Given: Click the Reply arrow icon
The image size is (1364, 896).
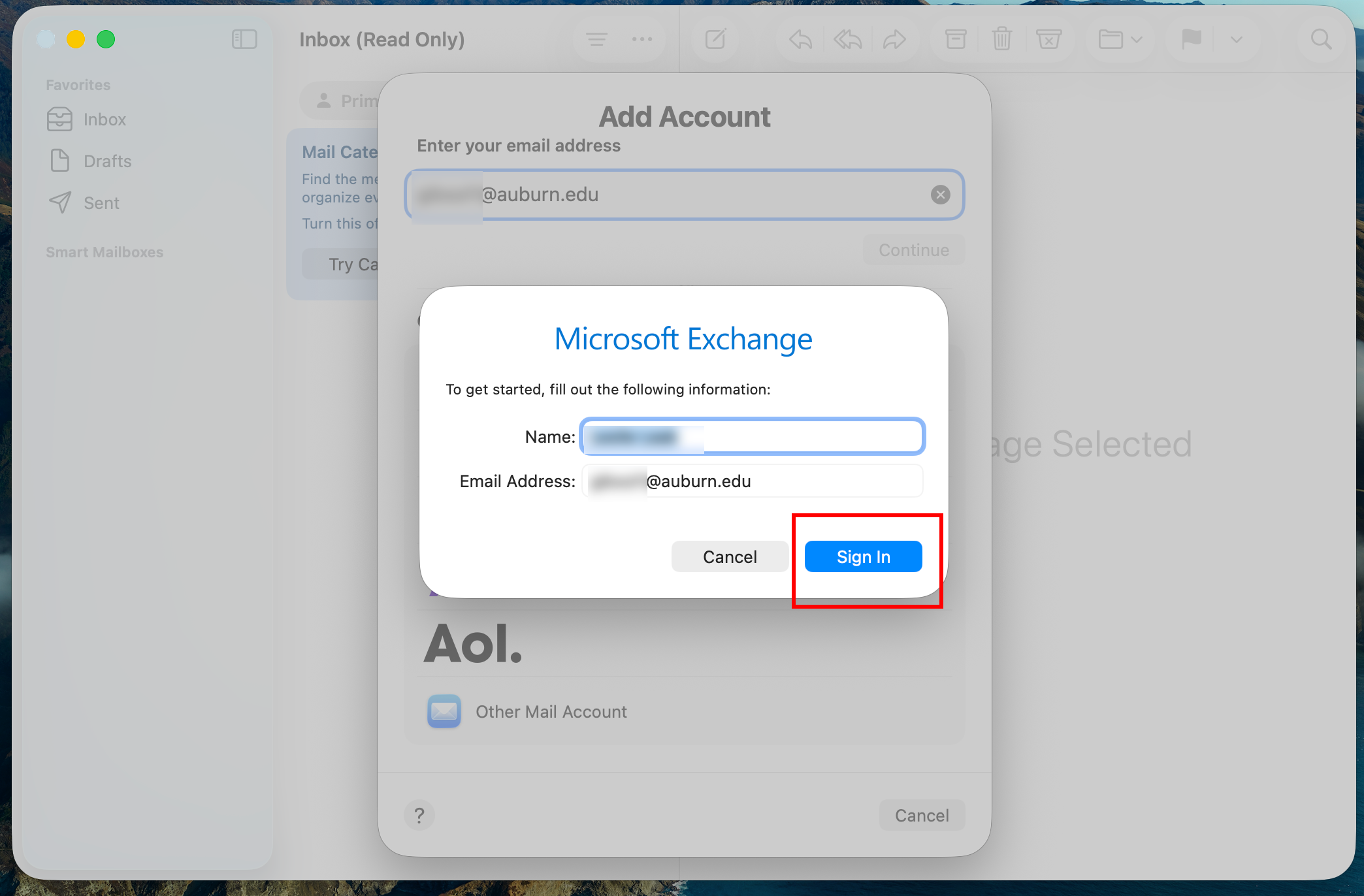Looking at the screenshot, I should tap(800, 39).
